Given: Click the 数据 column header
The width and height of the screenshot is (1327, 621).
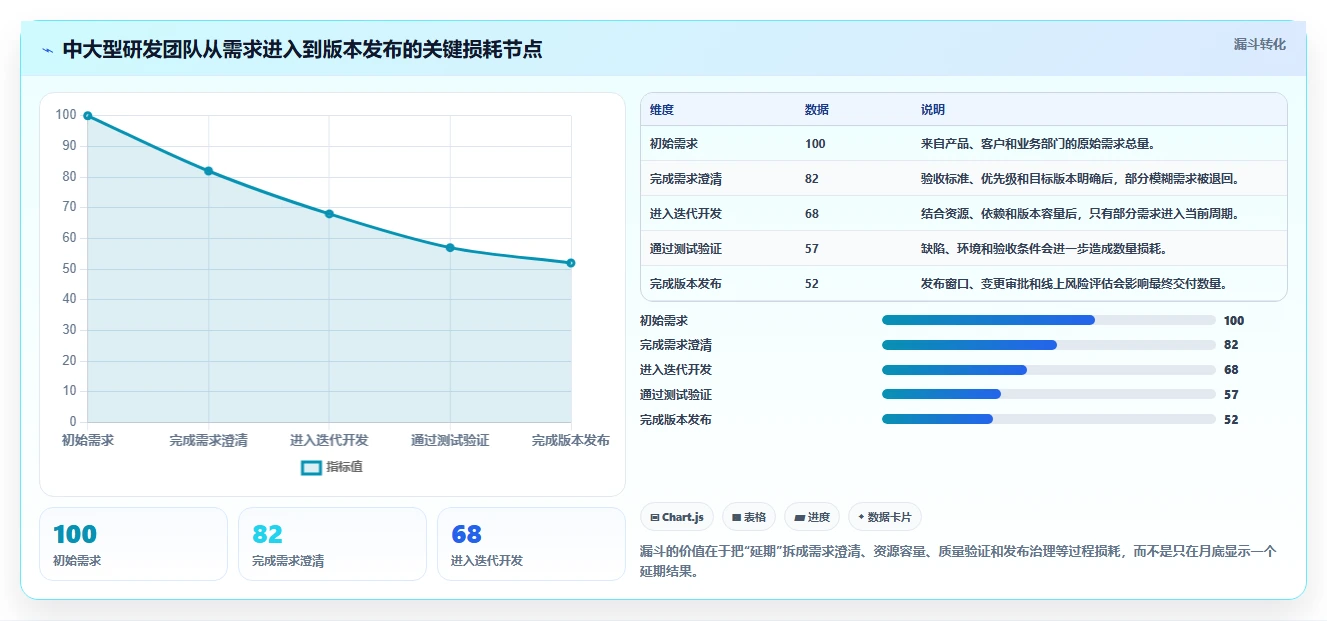Looking at the screenshot, I should (x=816, y=110).
